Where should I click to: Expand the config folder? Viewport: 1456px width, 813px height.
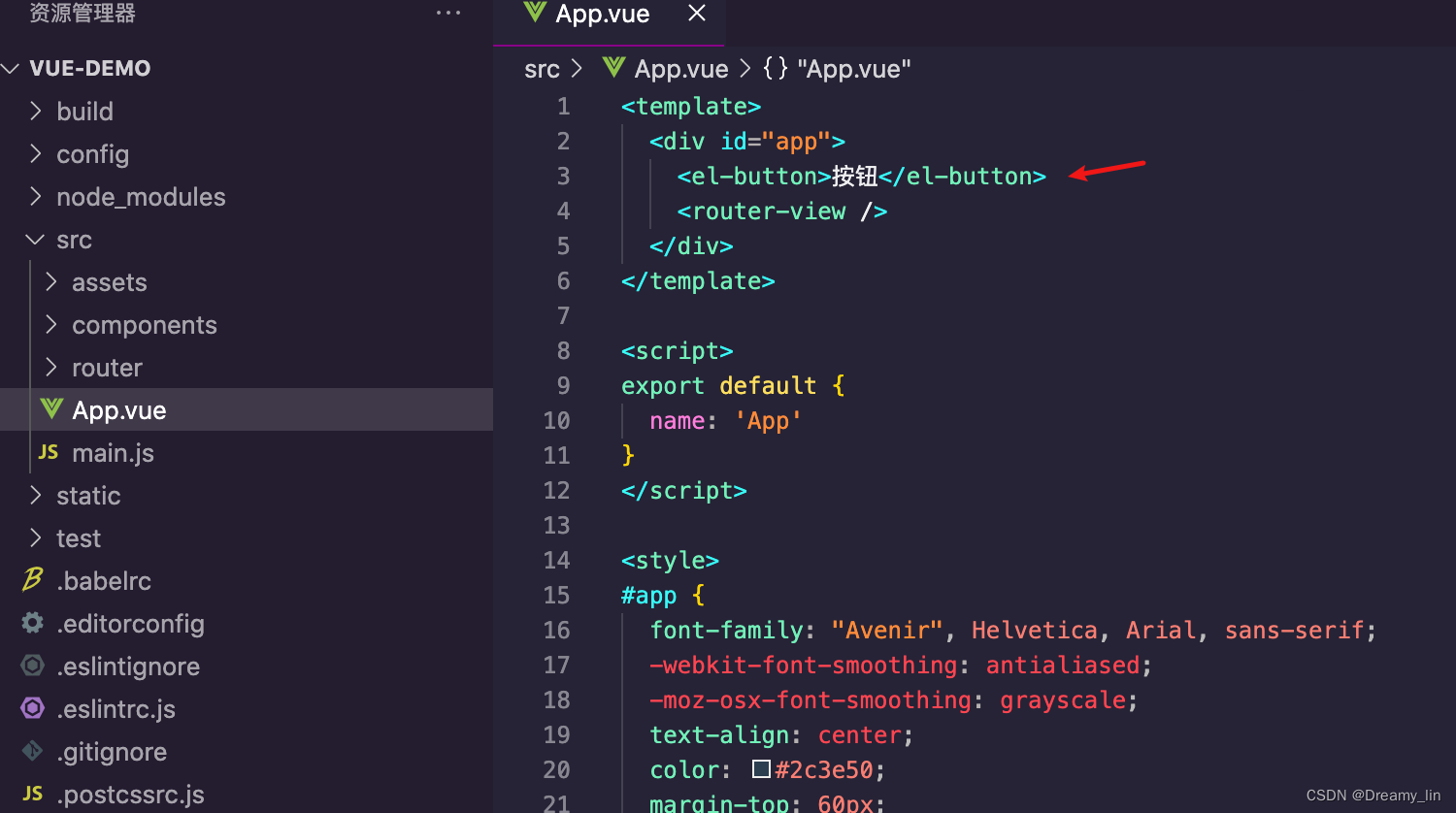[36, 153]
